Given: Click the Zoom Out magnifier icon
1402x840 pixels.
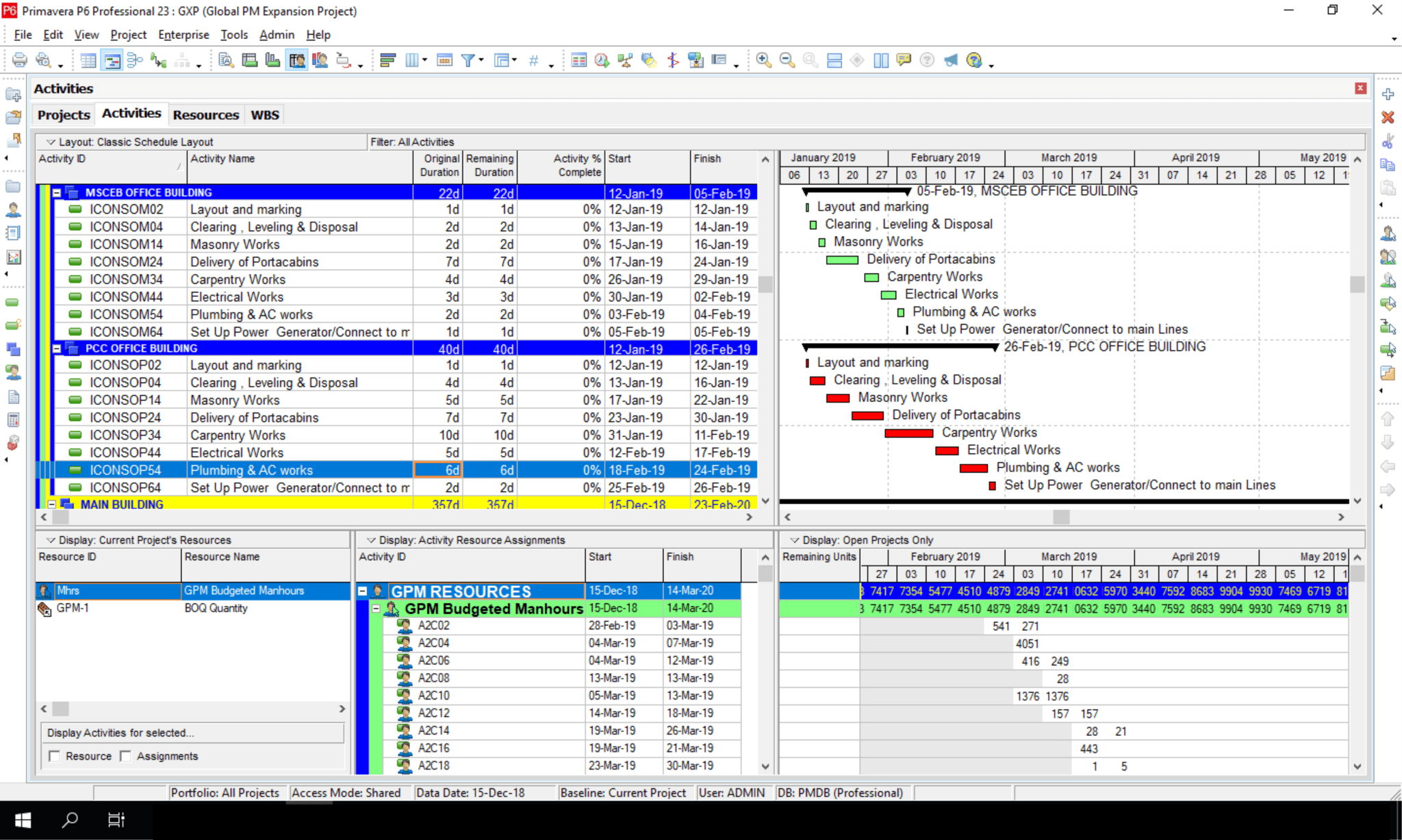Looking at the screenshot, I should [785, 60].
